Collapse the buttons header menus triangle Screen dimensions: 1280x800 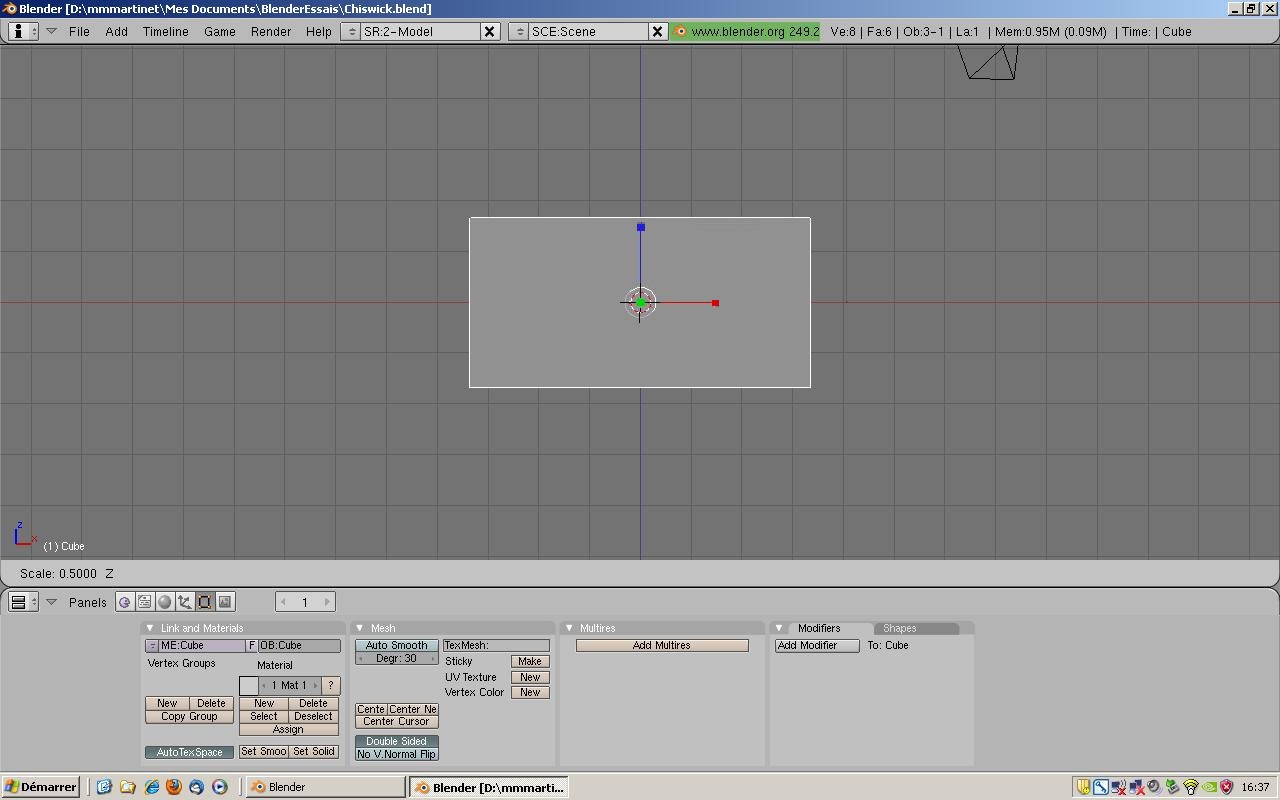[51, 602]
